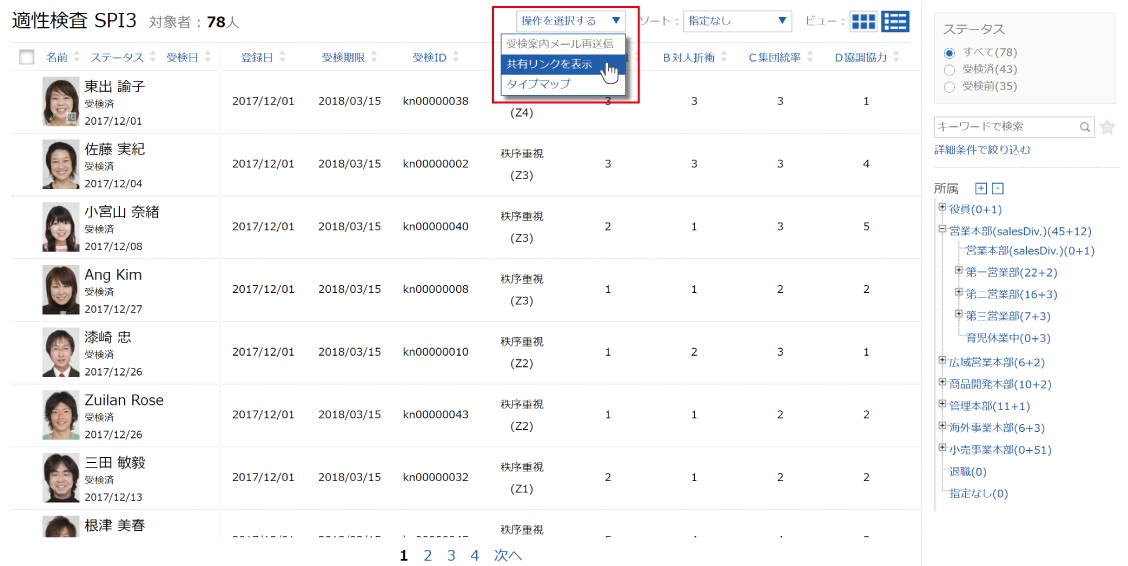Collapse the 営業本部(salesDiv.)(45+12) tree node
The height and width of the screenshot is (566, 1128).
(942, 229)
